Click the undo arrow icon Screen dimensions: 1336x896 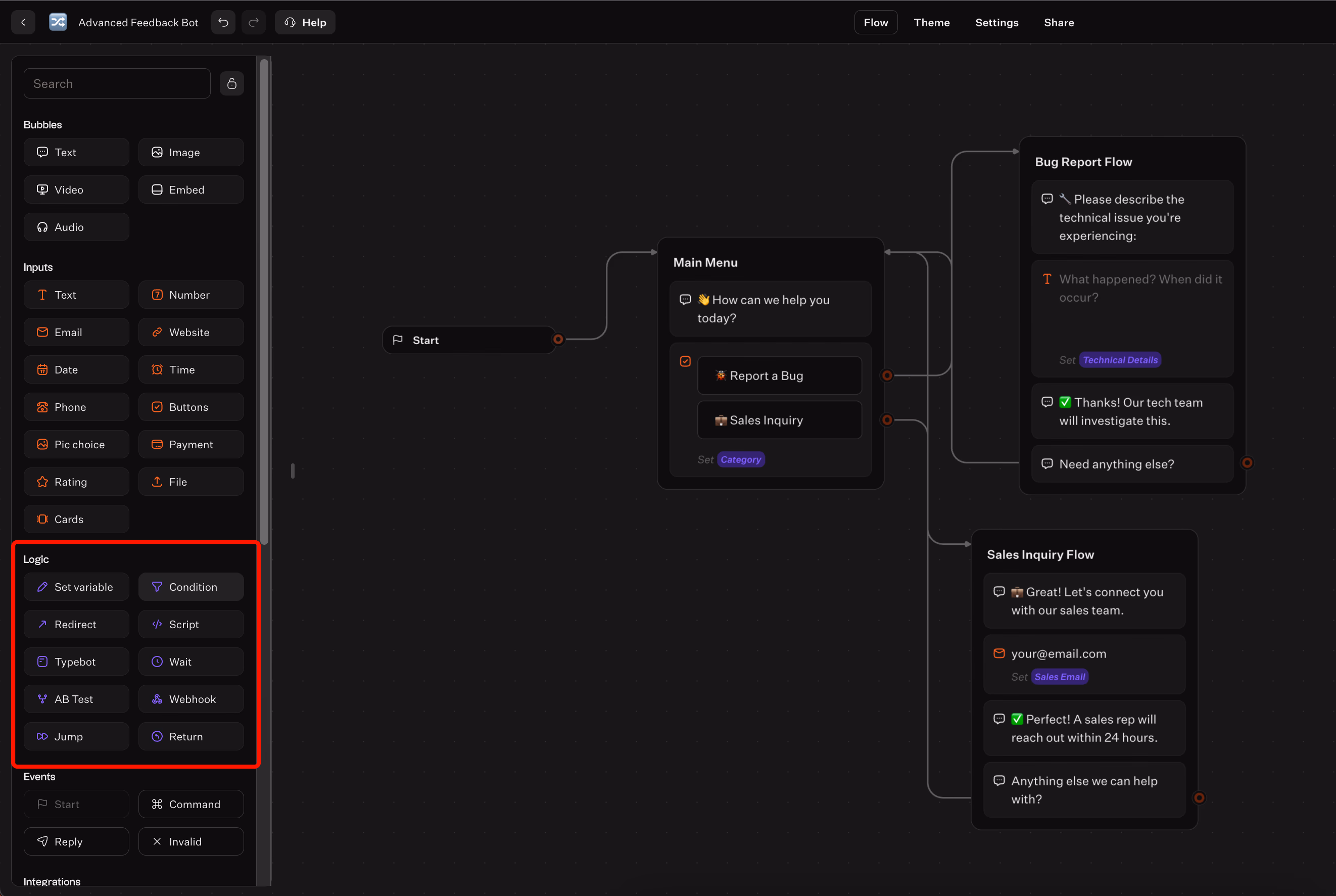click(223, 22)
